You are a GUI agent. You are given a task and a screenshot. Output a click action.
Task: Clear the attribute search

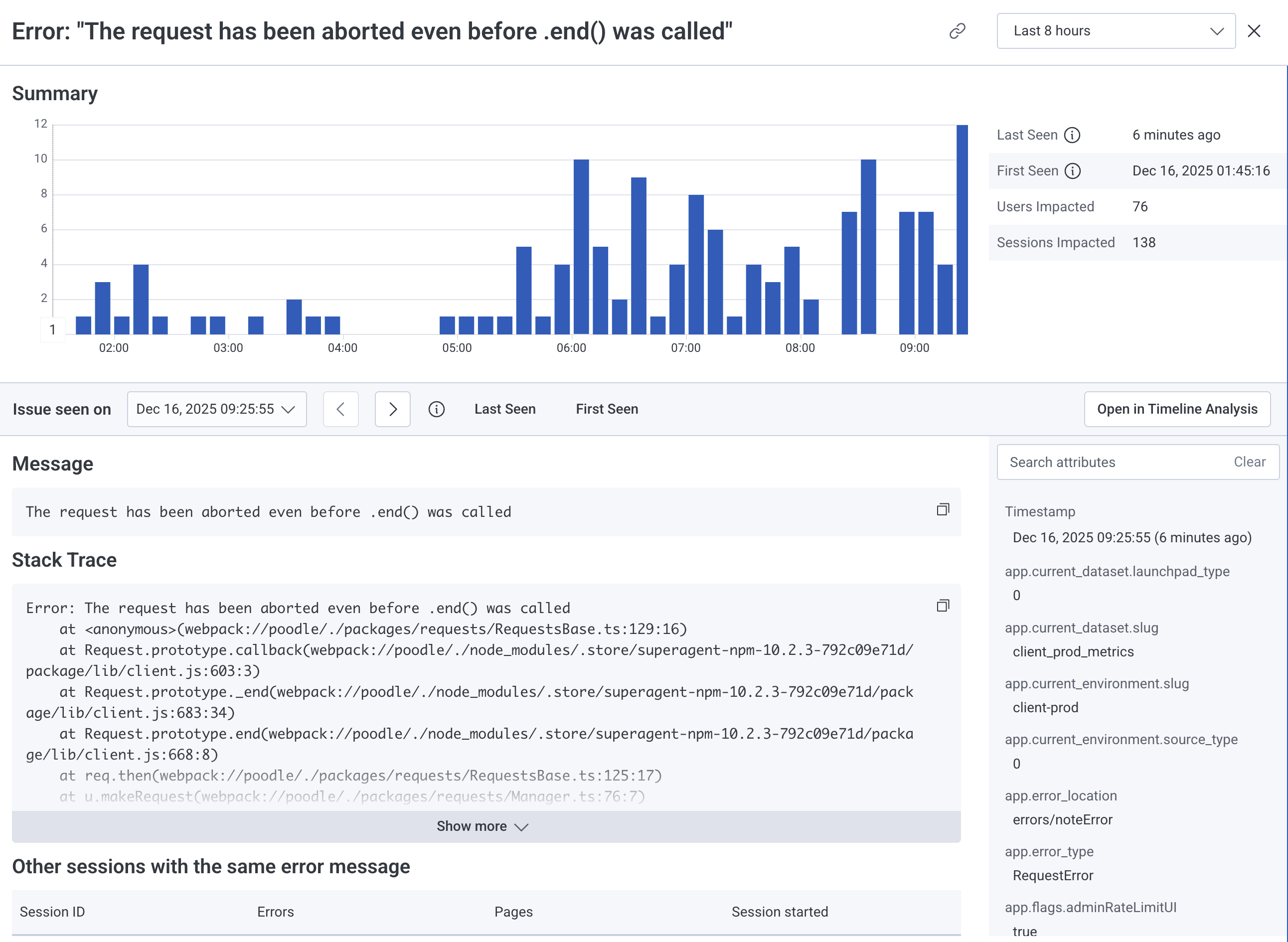(1249, 462)
